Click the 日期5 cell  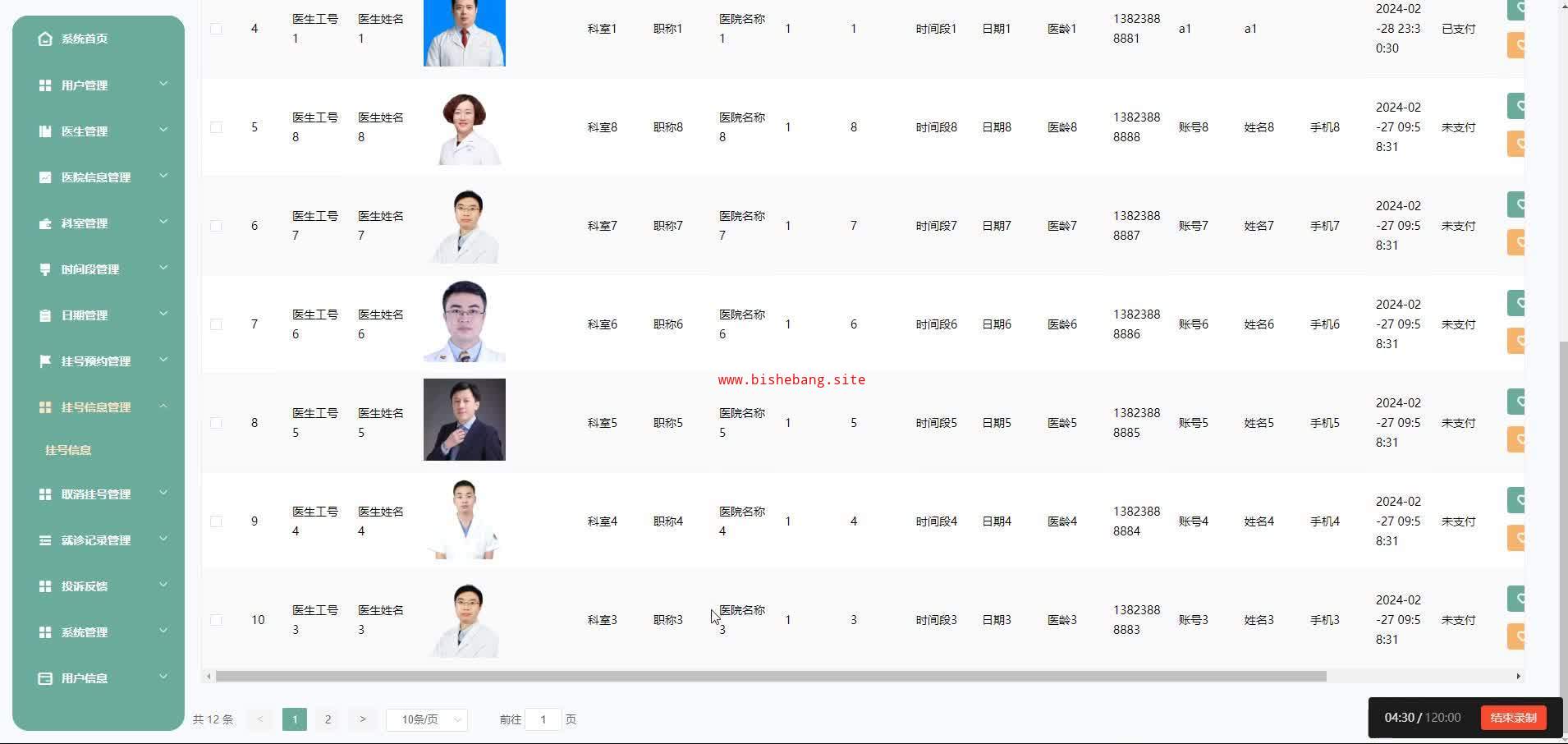point(997,423)
